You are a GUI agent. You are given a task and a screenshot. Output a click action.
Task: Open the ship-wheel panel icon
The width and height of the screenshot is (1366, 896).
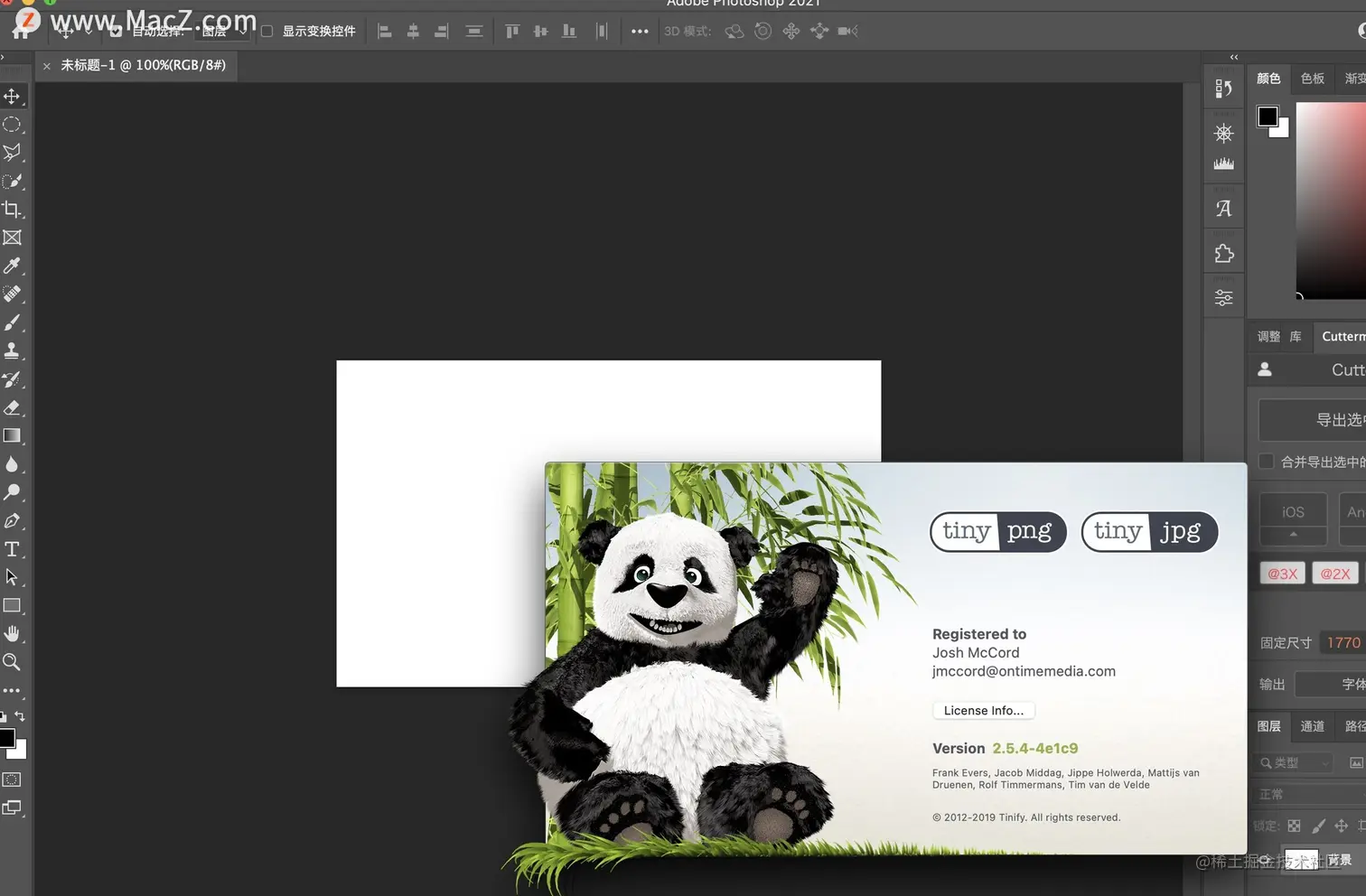click(x=1223, y=134)
